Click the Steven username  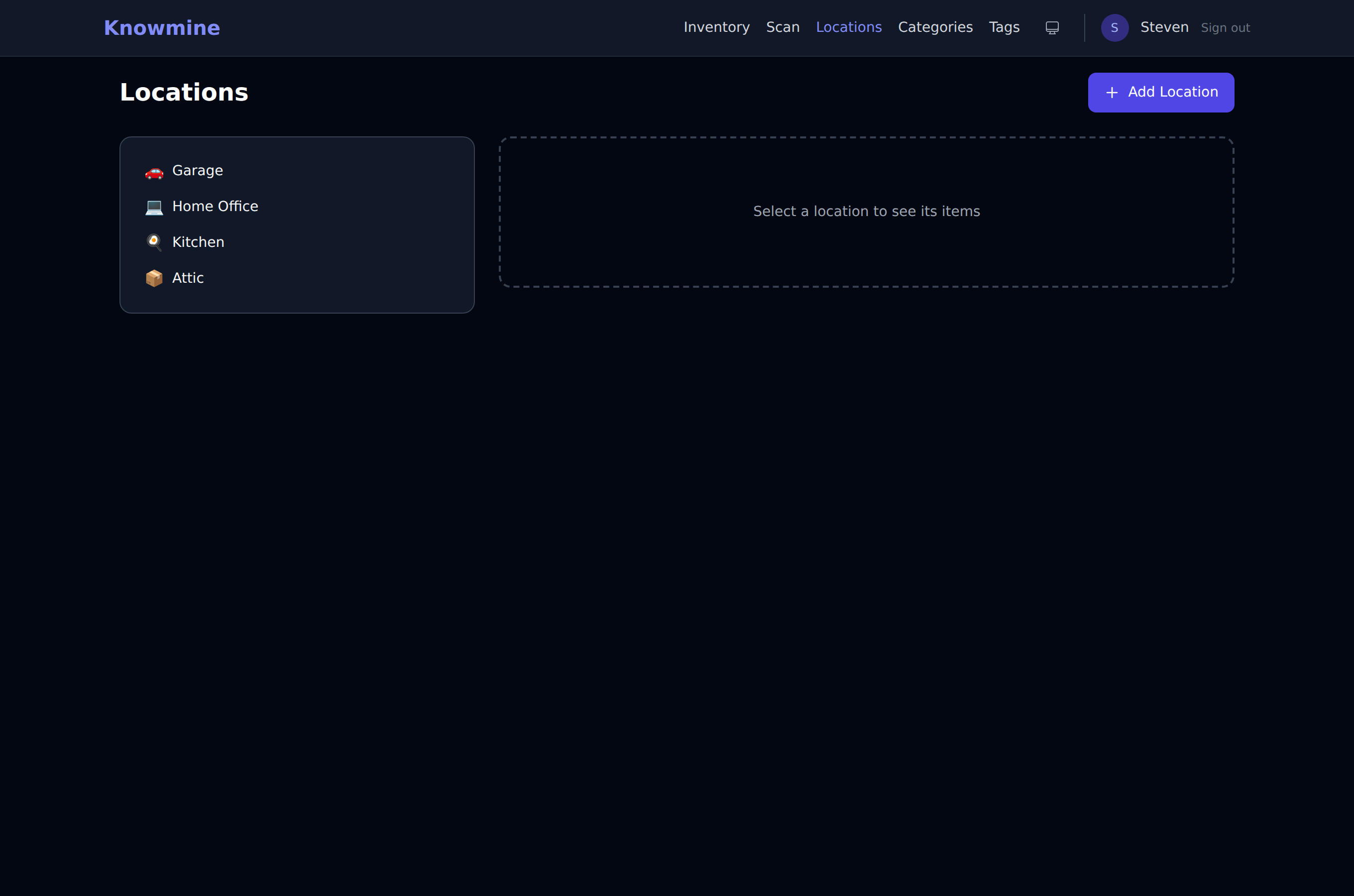click(x=1164, y=27)
